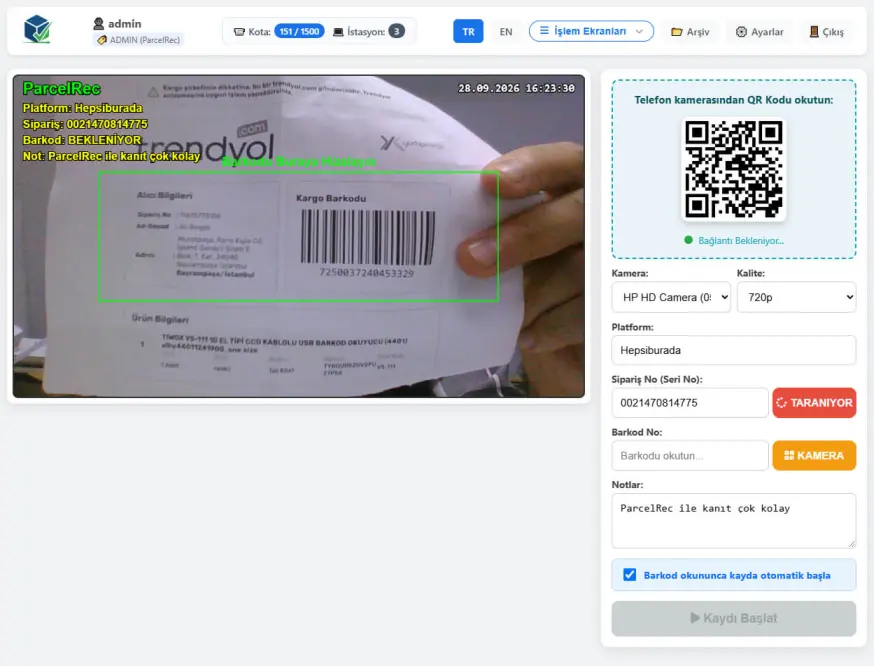Screen dimensions: 874x666
Task: Click the phone connection QR code
Action: 734,169
